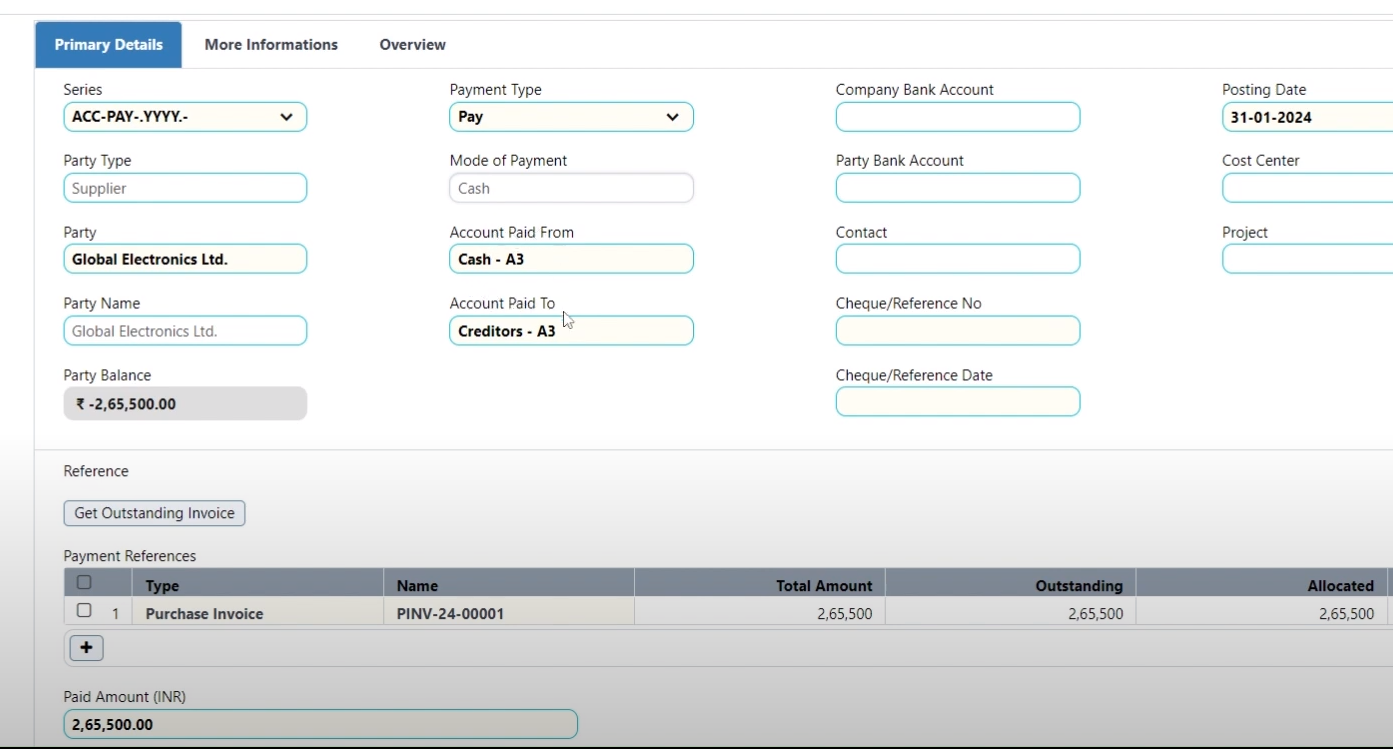Click the Party Balance value box

(x=185, y=404)
